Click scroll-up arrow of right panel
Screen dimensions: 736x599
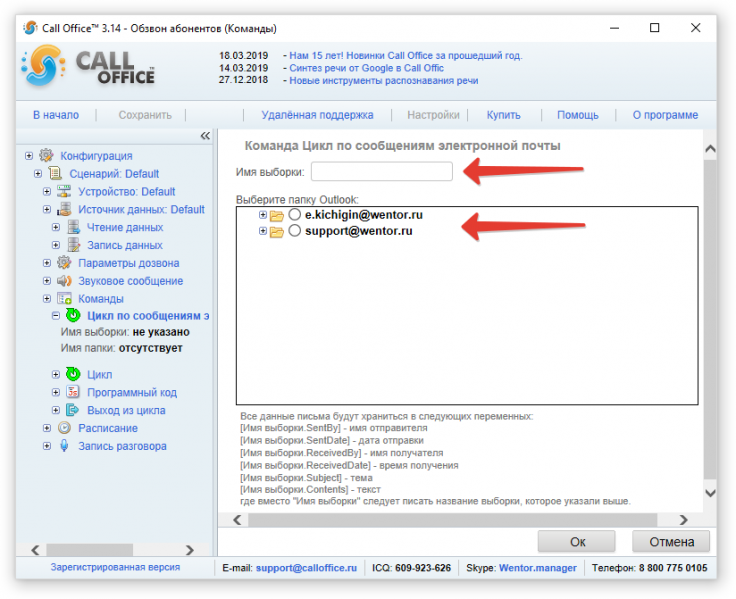[710, 149]
